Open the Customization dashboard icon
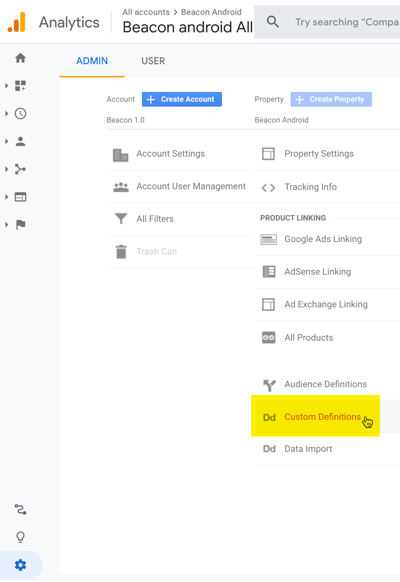The height and width of the screenshot is (582, 400). point(20,86)
